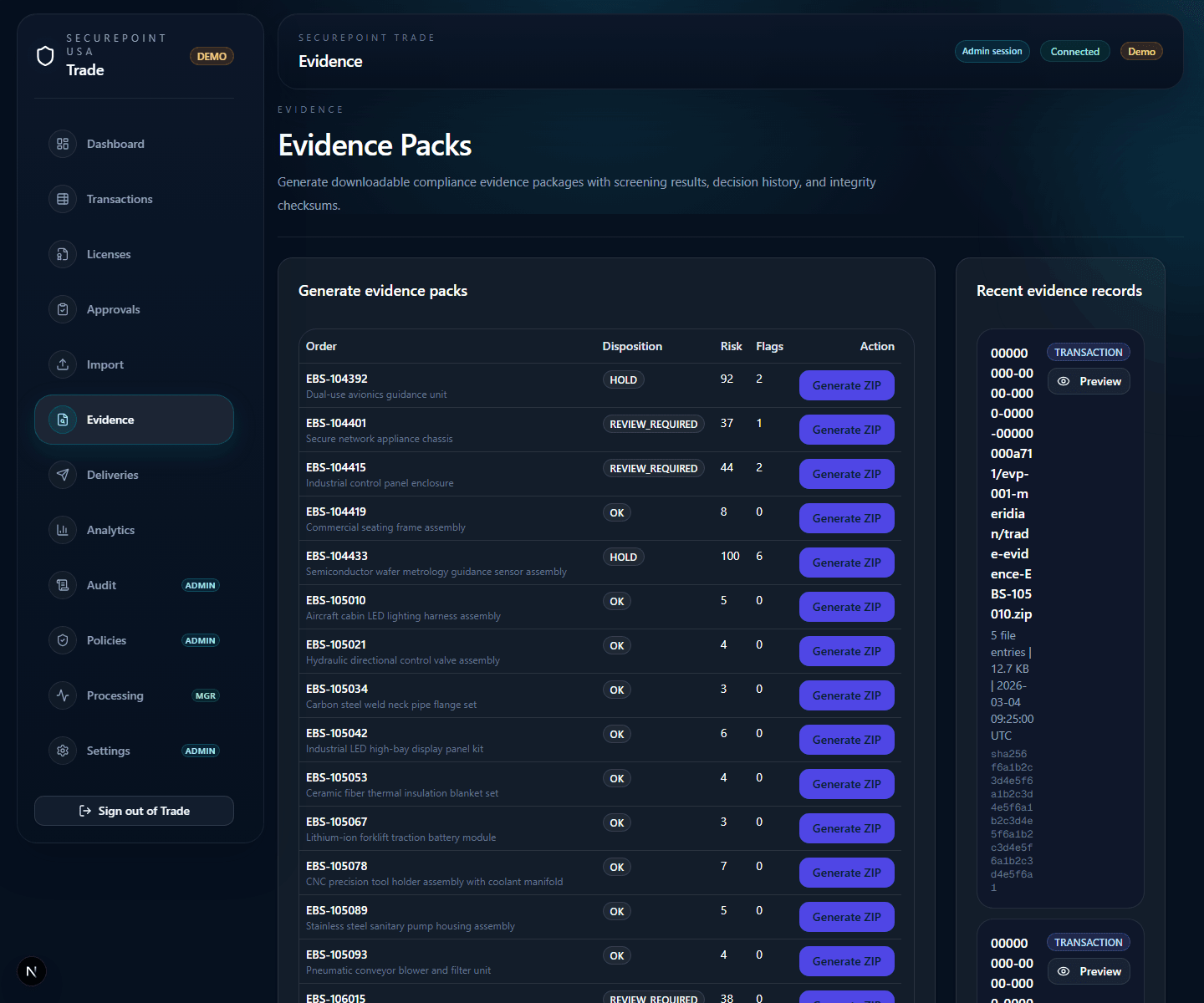Click HOLD badge for EBS-104433

point(624,557)
